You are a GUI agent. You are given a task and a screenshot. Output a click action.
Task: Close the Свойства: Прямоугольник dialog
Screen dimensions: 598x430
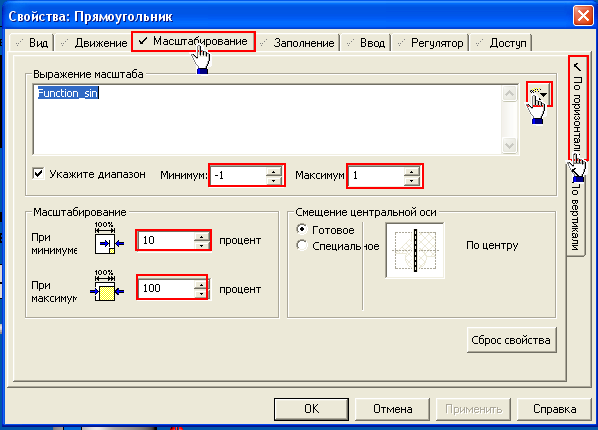click(583, 16)
